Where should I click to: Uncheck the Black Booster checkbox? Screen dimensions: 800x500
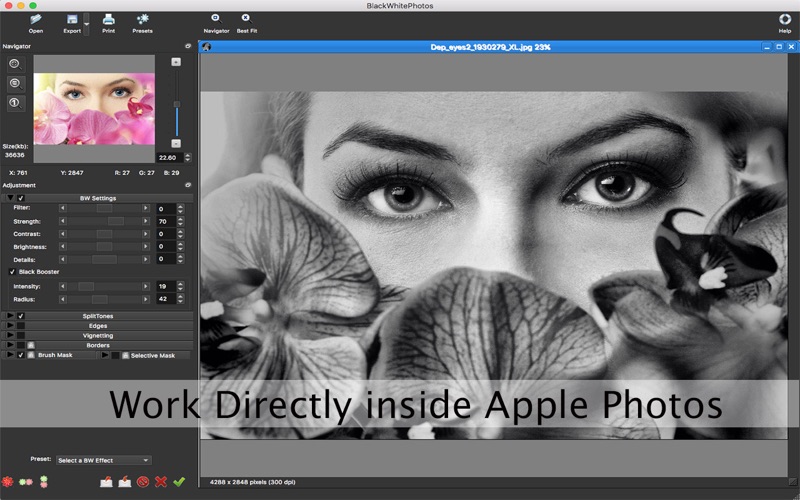[x=12, y=272]
